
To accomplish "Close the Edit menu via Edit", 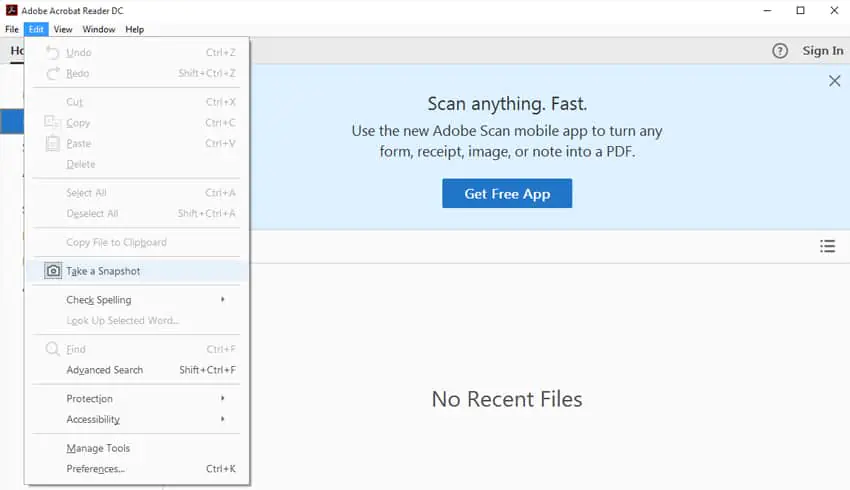I will (x=36, y=29).
